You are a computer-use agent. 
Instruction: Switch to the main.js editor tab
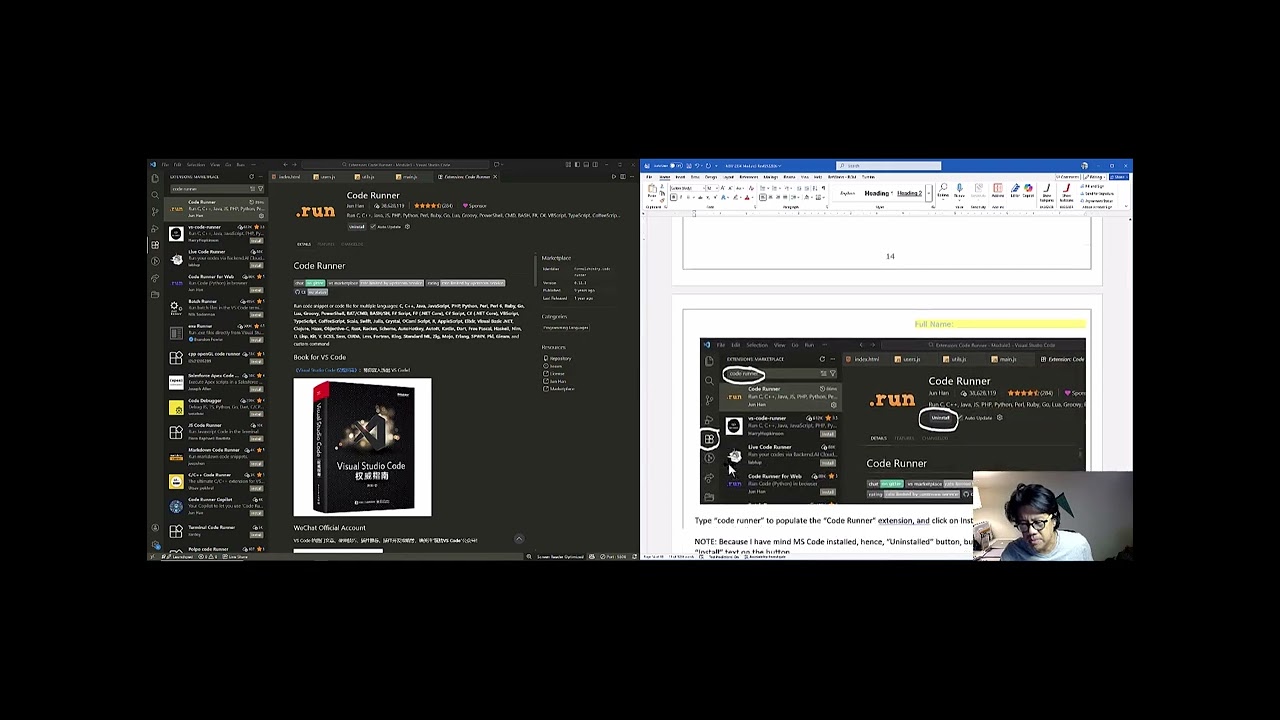pyautogui.click(x=409, y=177)
